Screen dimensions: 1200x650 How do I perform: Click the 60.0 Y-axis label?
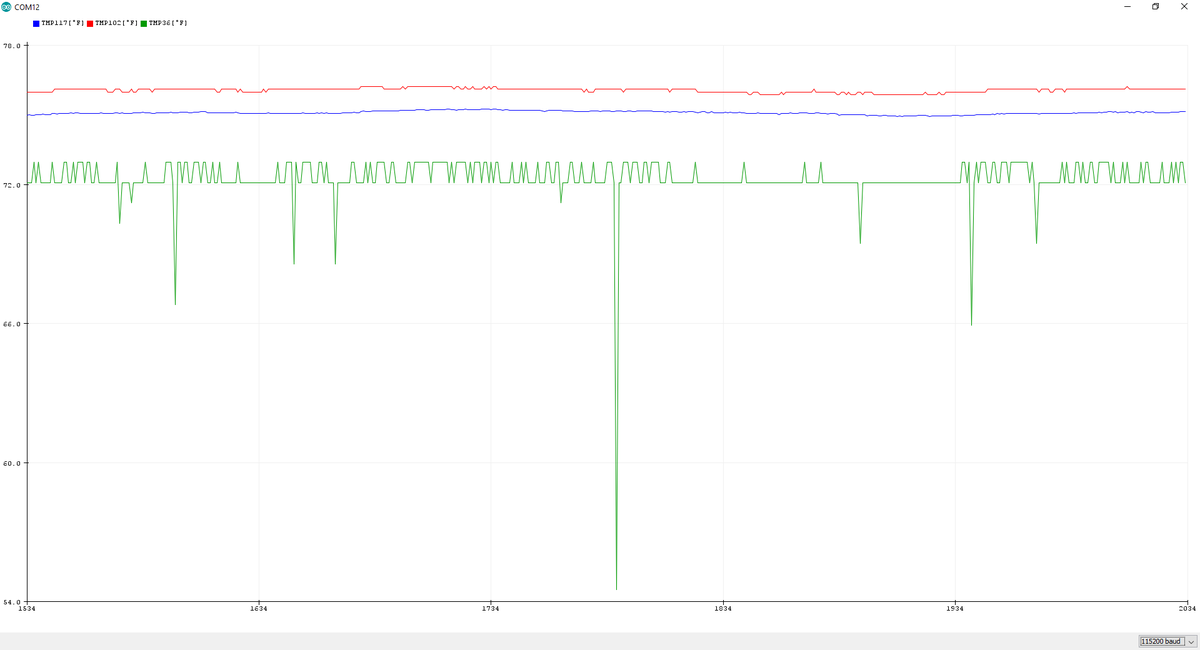coord(12,463)
